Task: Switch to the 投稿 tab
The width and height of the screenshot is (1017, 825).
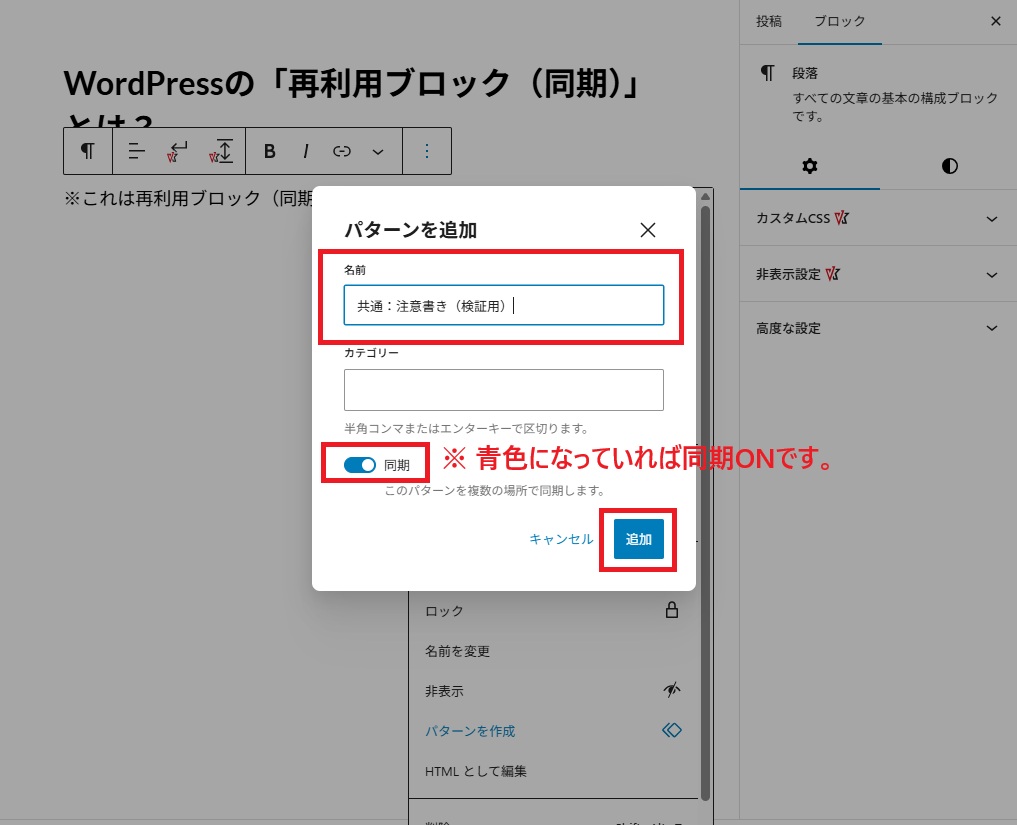Action: [769, 21]
